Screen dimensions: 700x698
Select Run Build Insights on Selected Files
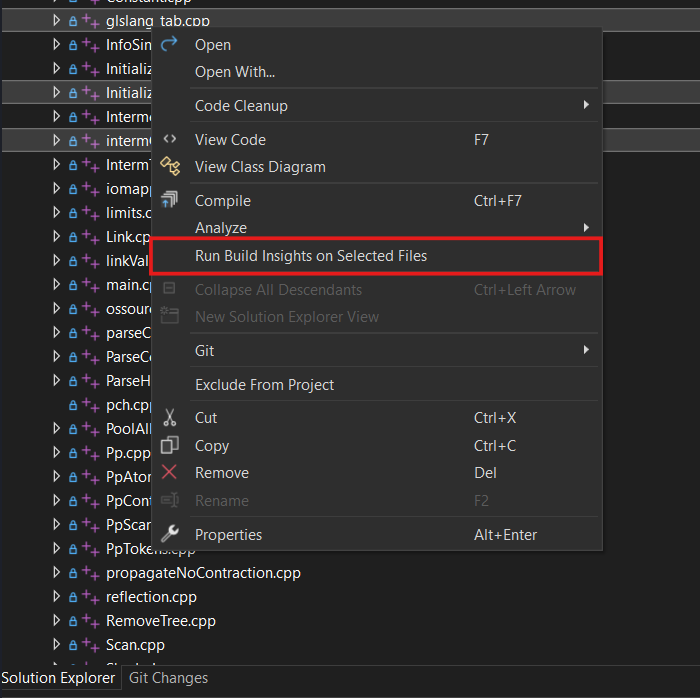click(311, 256)
